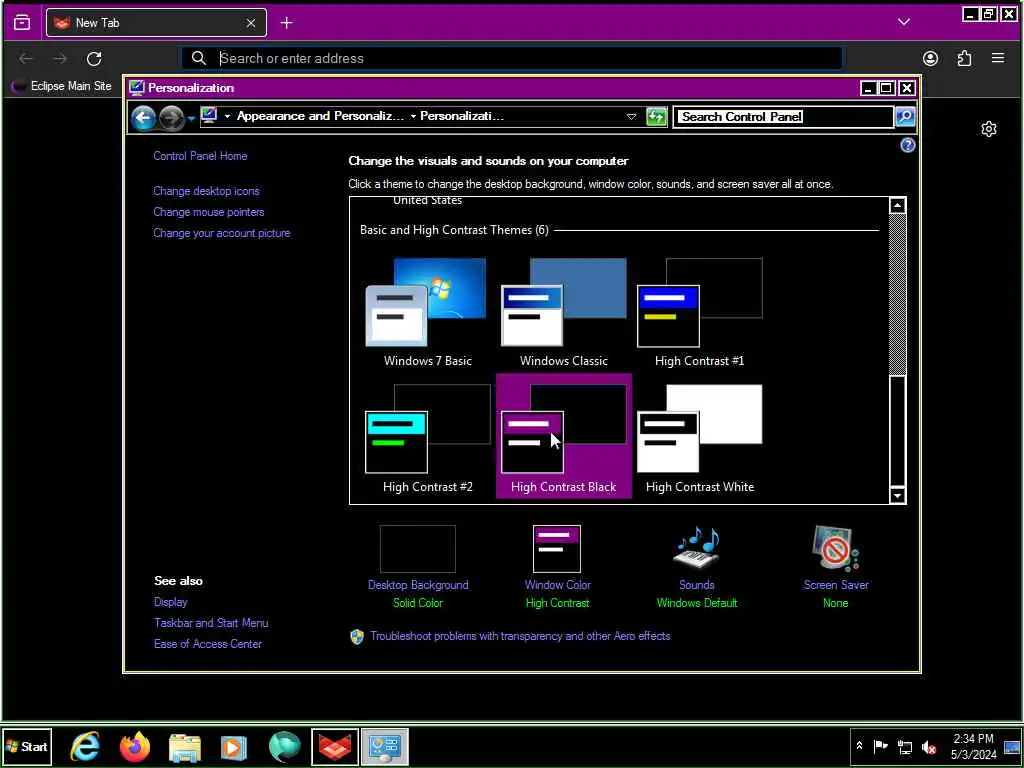This screenshot has width=1024, height=768.
Task: Click Appearance and Personalization breadcrumb
Action: point(320,116)
